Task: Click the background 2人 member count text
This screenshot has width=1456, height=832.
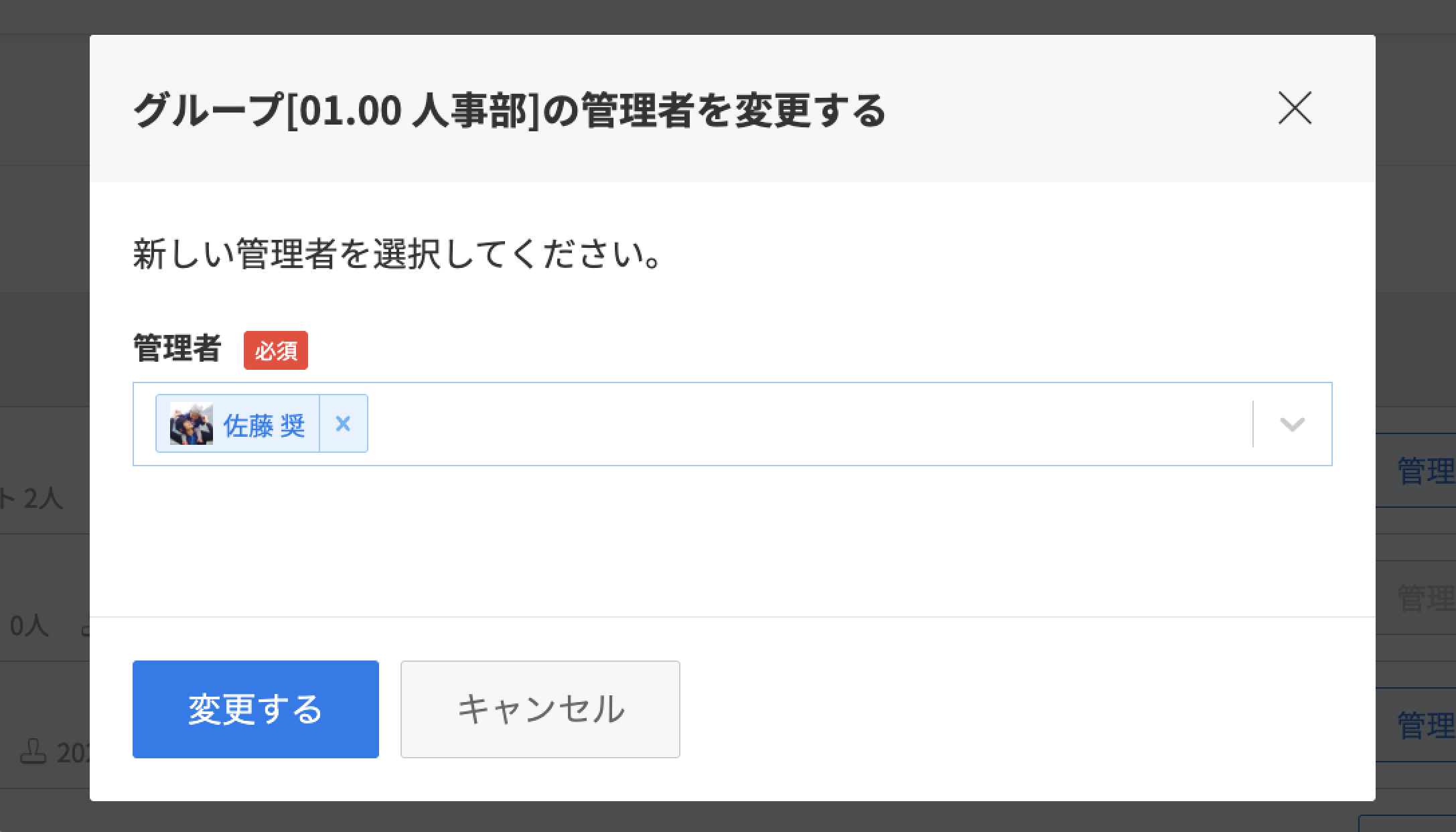Action: [43, 498]
